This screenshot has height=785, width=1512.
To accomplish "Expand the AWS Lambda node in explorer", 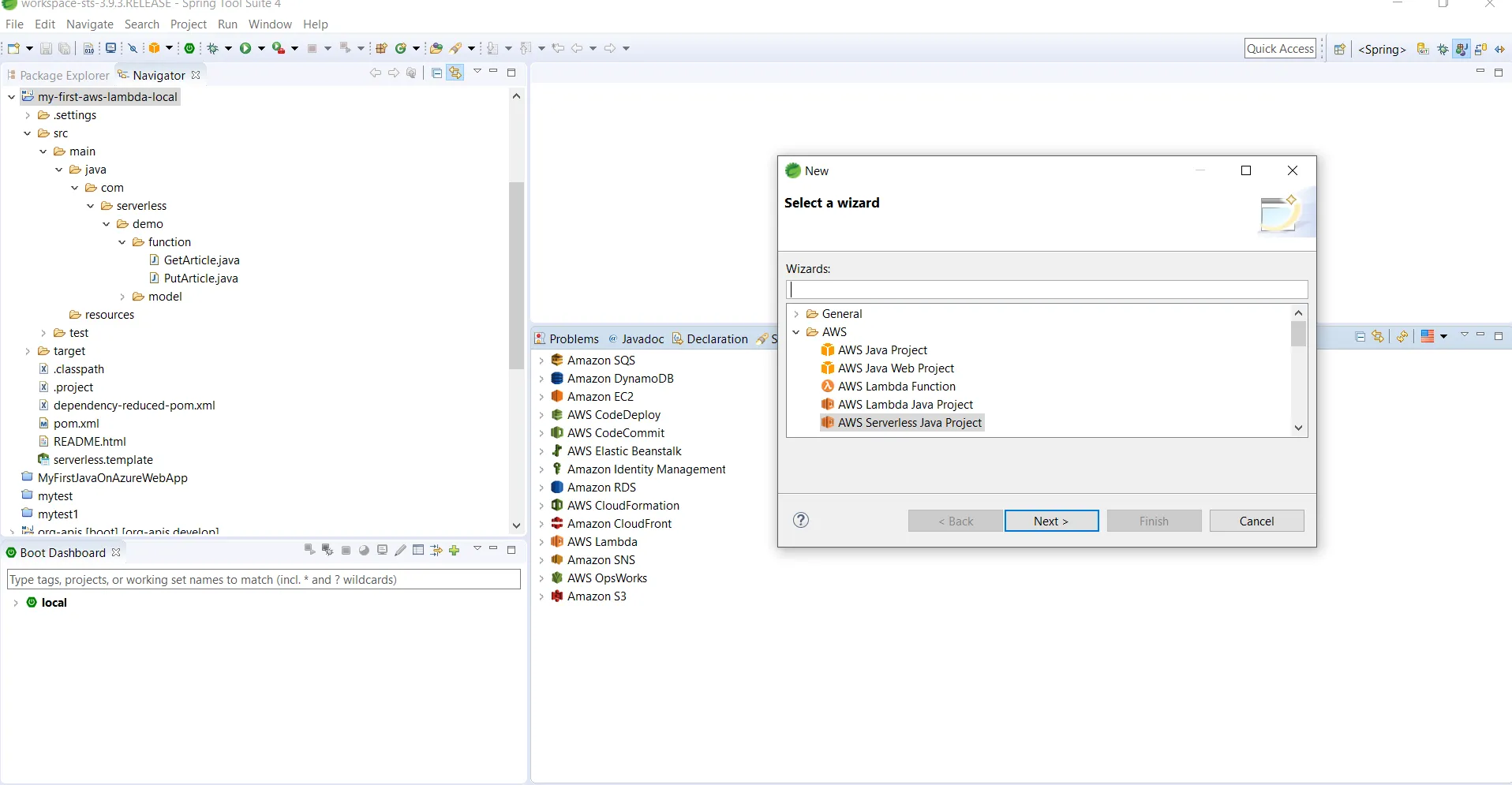I will click(541, 542).
